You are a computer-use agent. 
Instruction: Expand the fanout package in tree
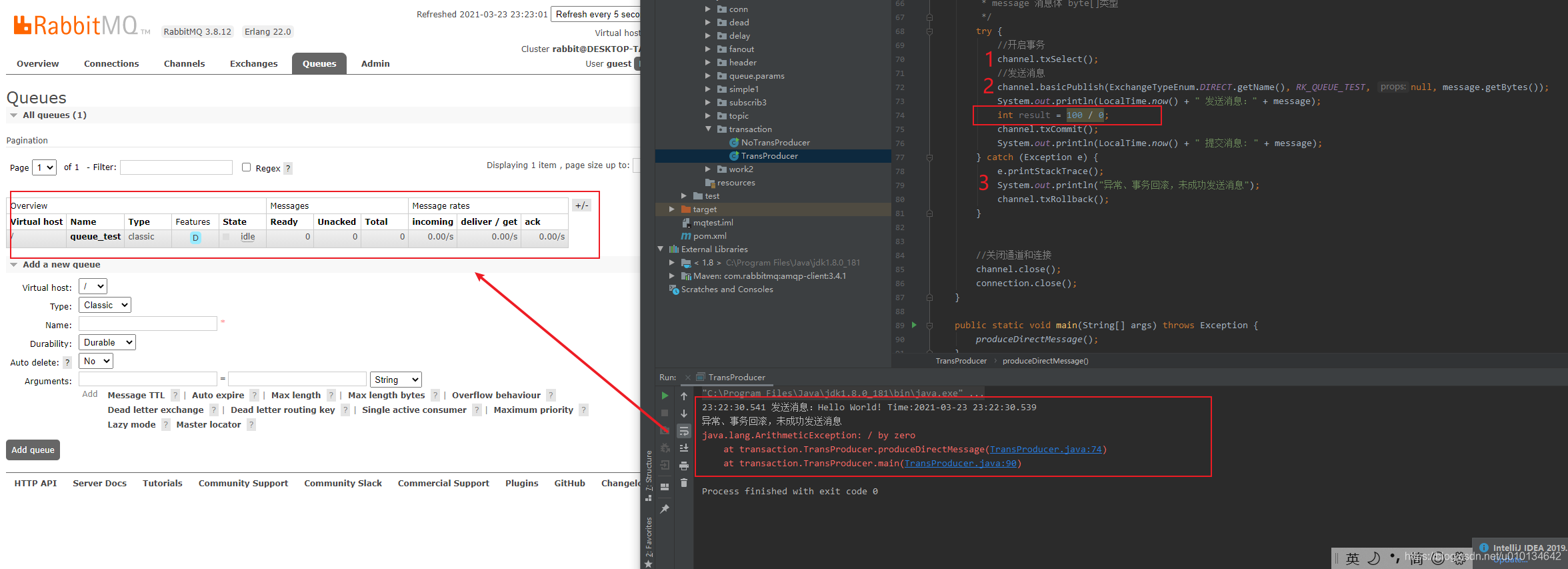click(708, 49)
